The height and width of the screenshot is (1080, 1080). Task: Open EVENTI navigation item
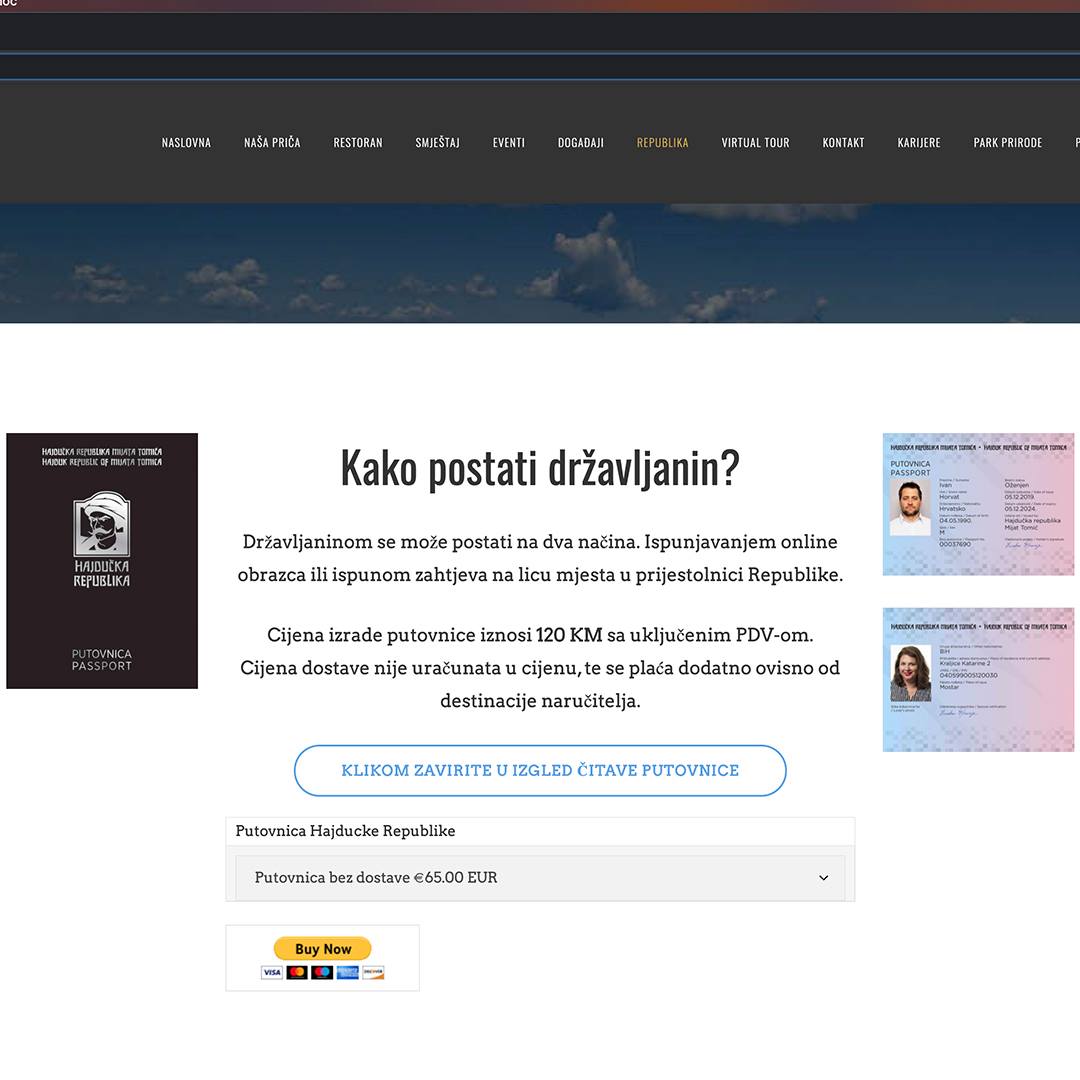click(x=508, y=143)
